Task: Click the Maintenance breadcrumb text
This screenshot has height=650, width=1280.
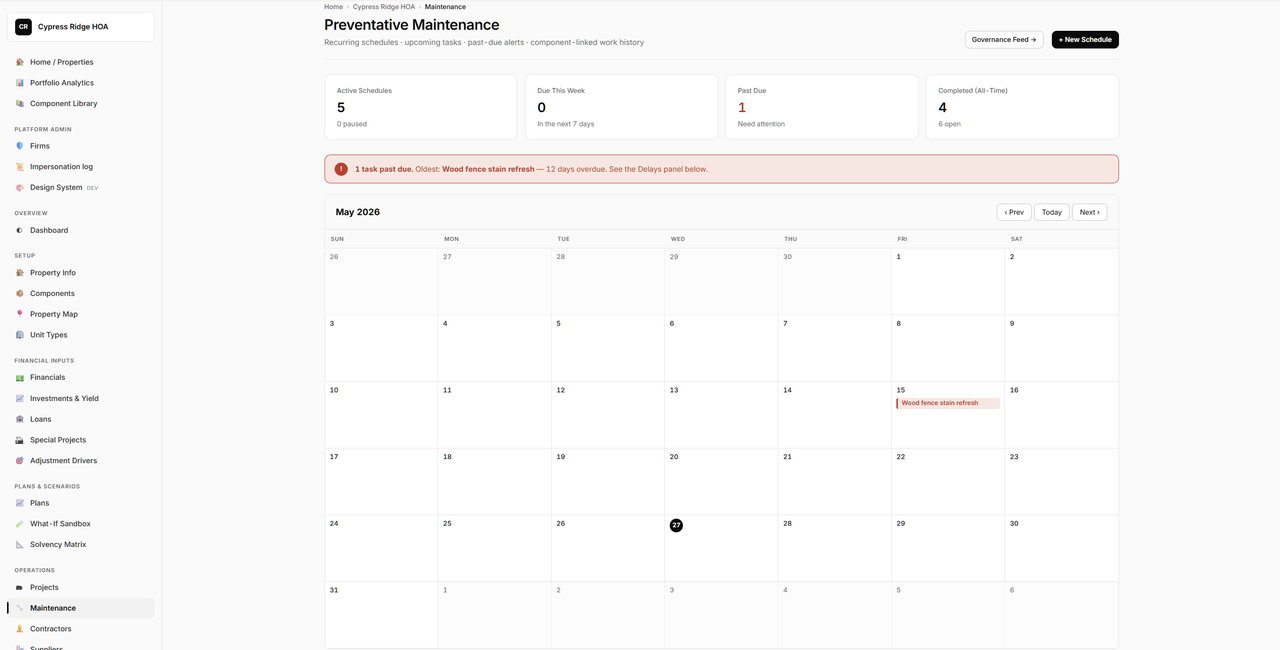Action: (445, 7)
